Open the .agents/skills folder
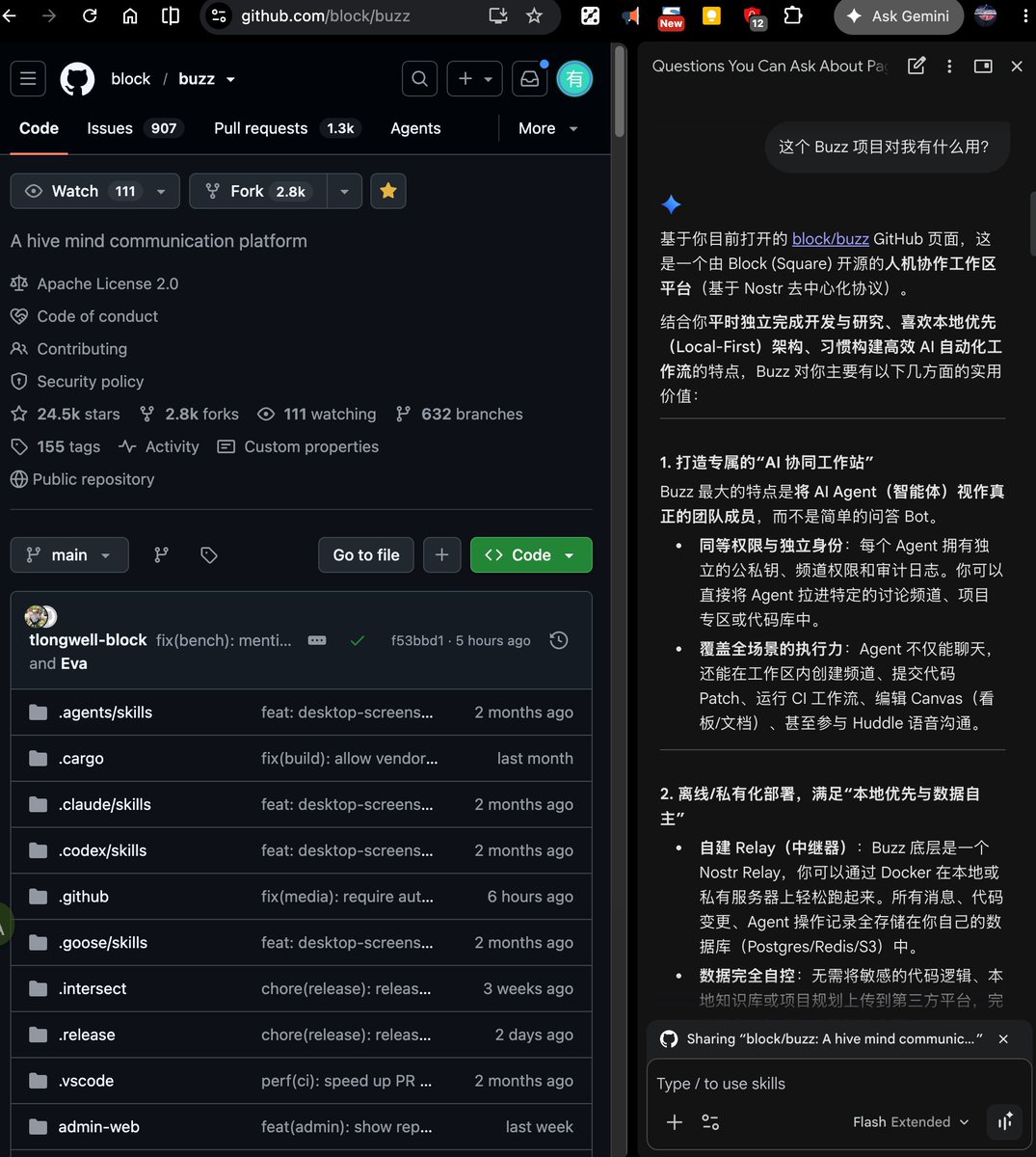 [x=105, y=713]
